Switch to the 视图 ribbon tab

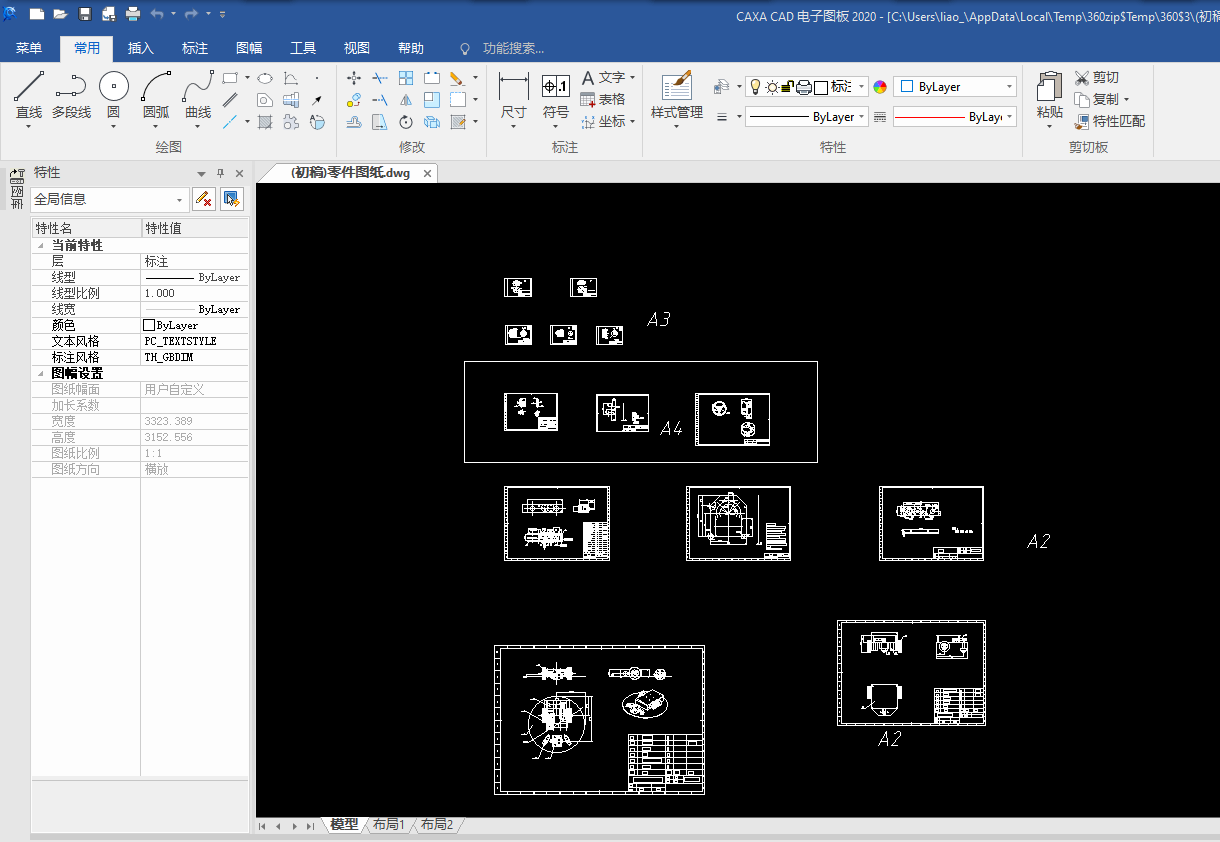[x=357, y=48]
